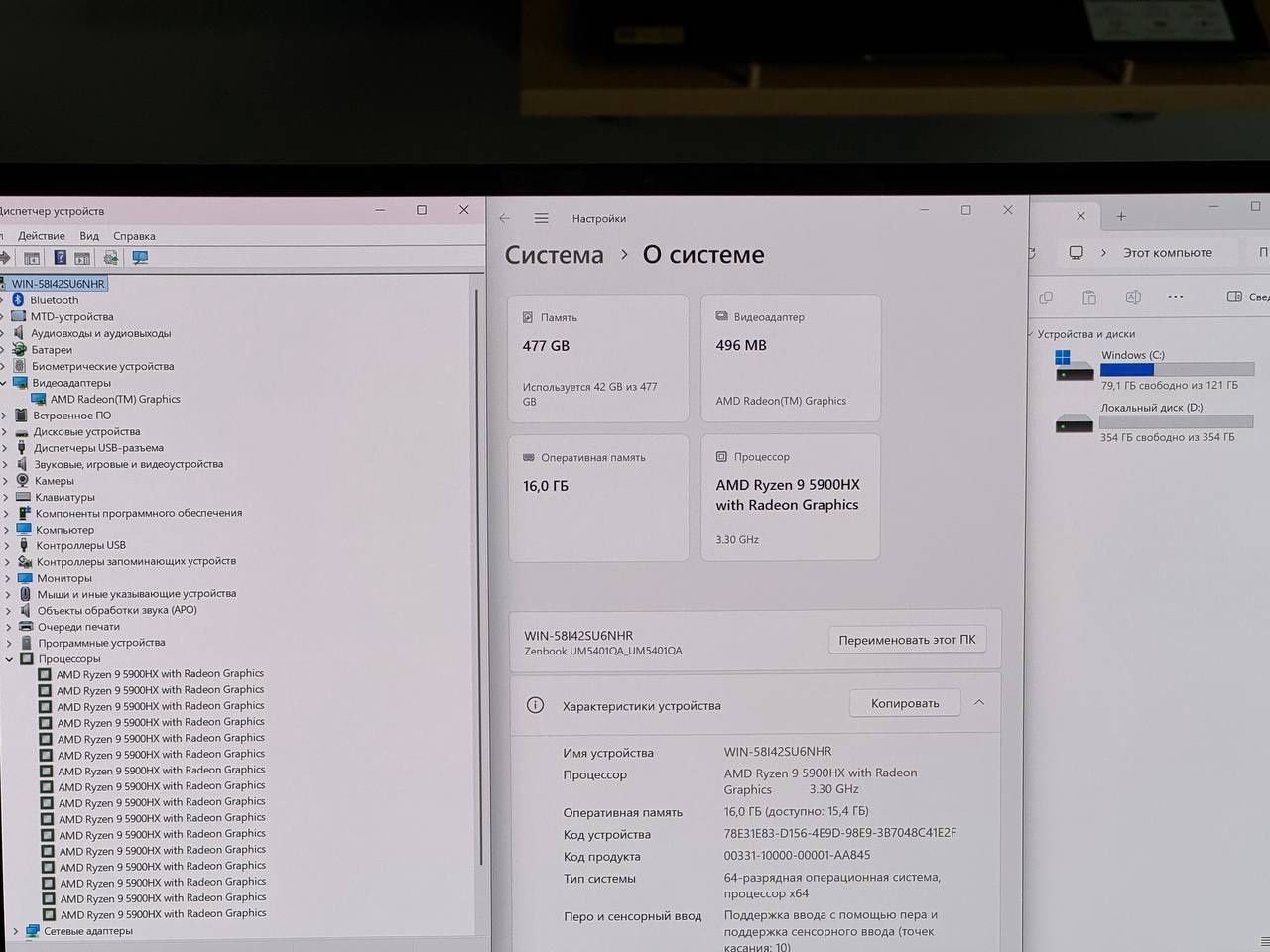Viewport: 1270px width, 952px height.
Task: Go to Система breadcrumb in Settings
Action: pos(555,255)
